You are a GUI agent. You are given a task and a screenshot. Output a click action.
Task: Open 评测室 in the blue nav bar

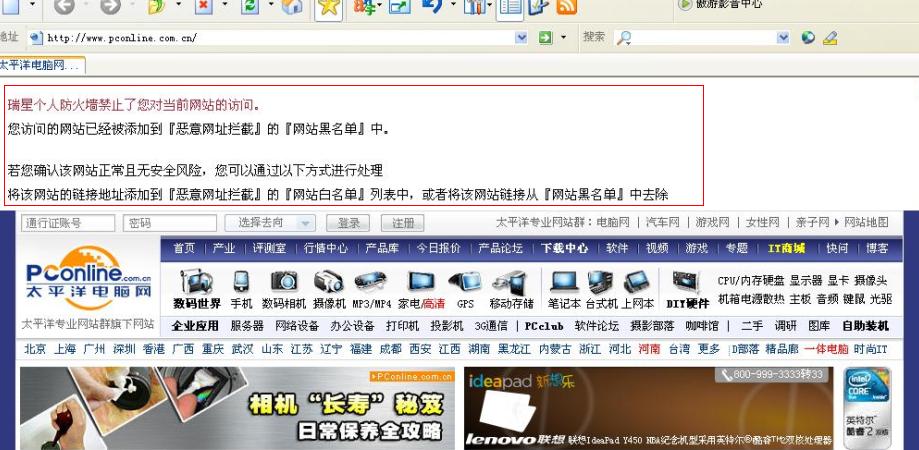[x=269, y=248]
